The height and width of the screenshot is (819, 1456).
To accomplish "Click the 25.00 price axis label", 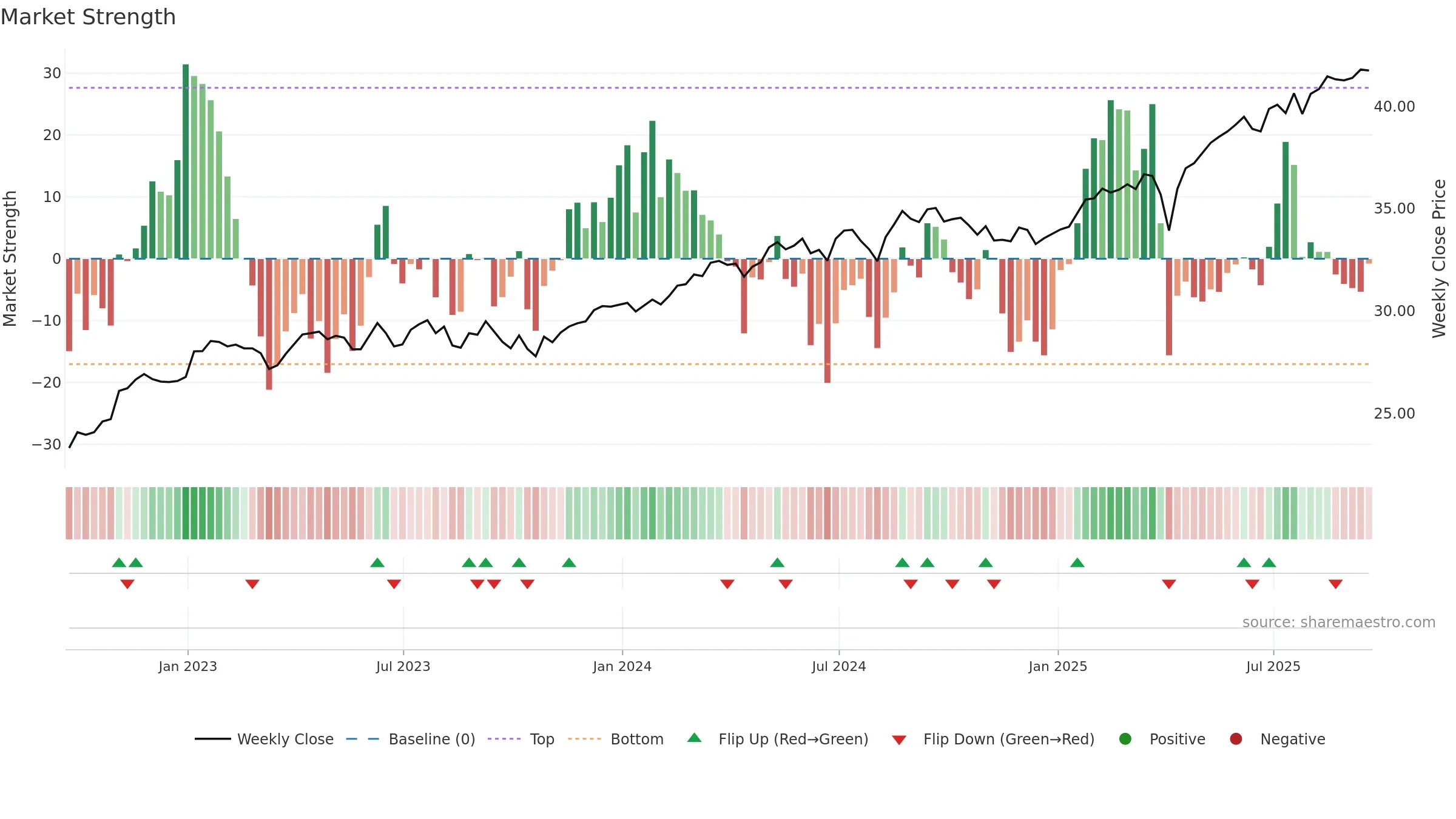I will (1395, 413).
